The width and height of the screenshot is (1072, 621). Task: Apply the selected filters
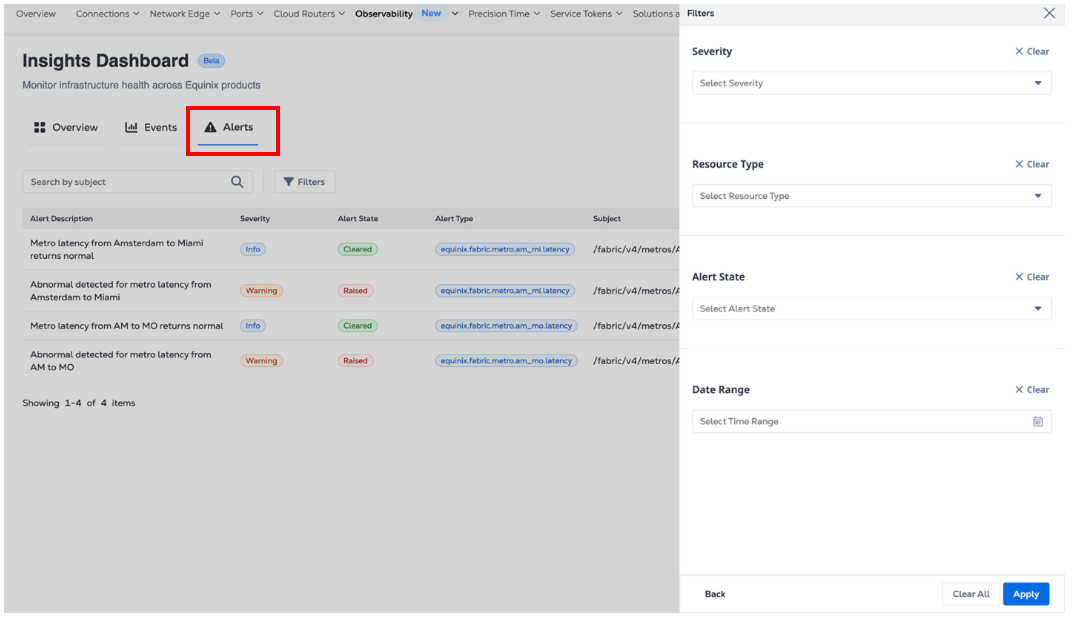point(1026,594)
